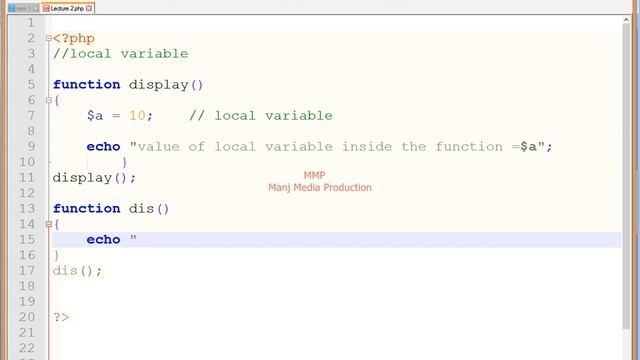The image size is (640, 360).
Task: Click 'function' keyword before display()
Action: (x=87, y=84)
